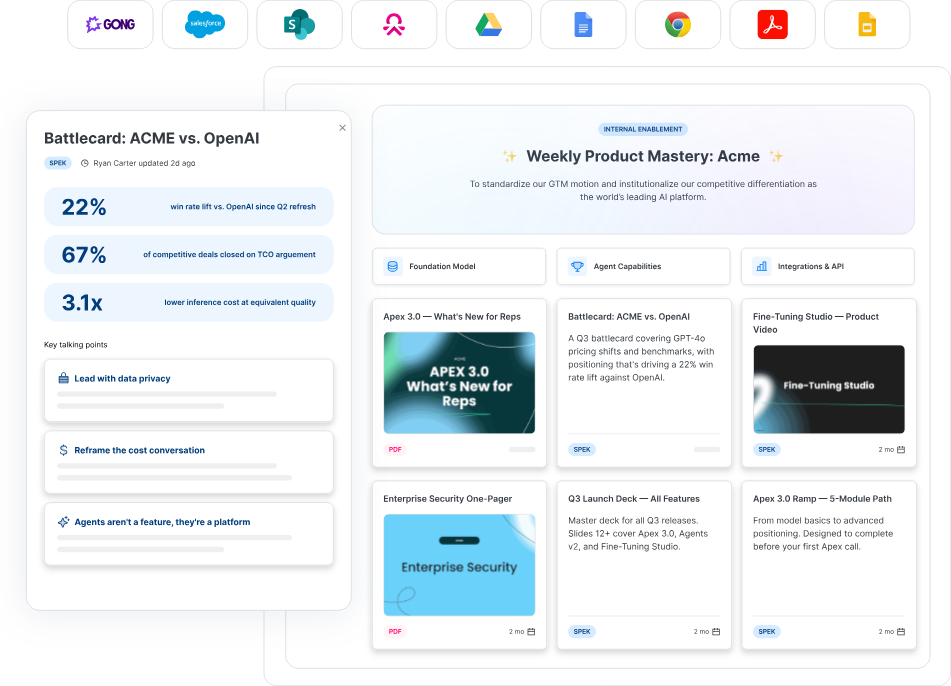Click the trophy icon on Agent Capabilities
This screenshot has height=686, width=951.
[x=577, y=266]
